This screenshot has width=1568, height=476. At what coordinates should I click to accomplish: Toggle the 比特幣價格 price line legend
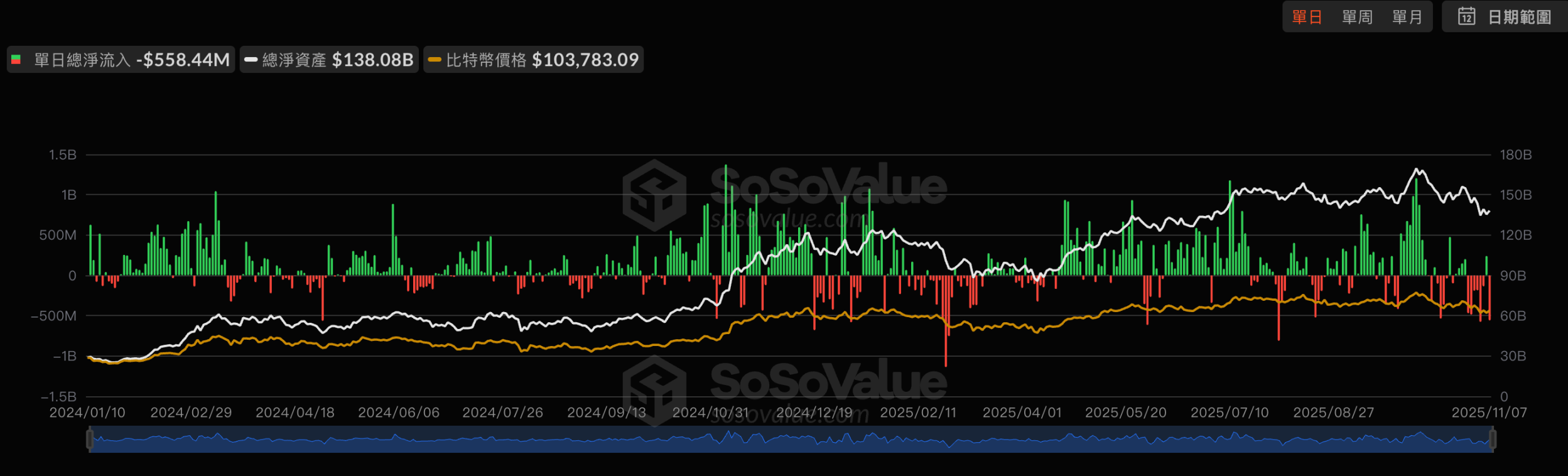(485, 60)
